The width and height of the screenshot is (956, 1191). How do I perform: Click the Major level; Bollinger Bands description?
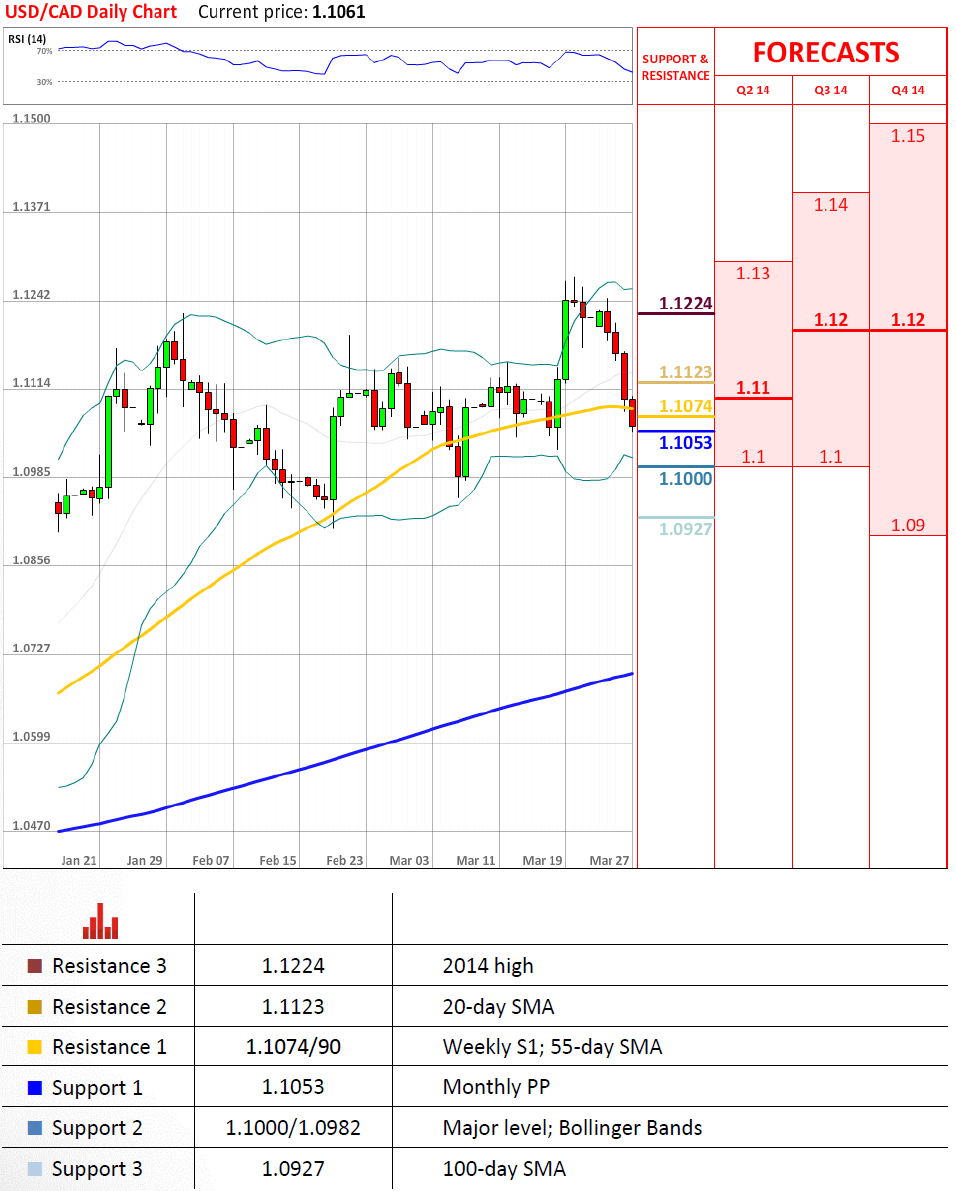click(x=573, y=1128)
